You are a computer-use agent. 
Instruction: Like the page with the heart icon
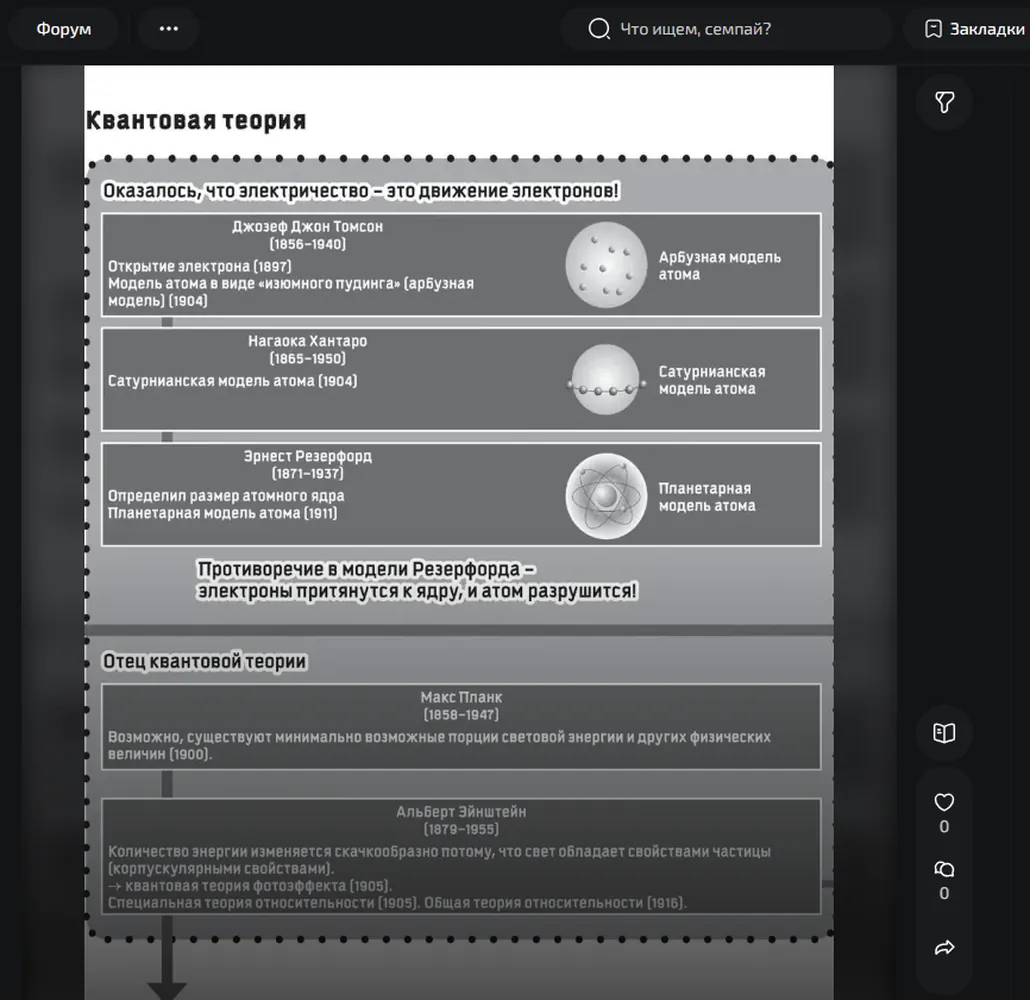tap(944, 802)
